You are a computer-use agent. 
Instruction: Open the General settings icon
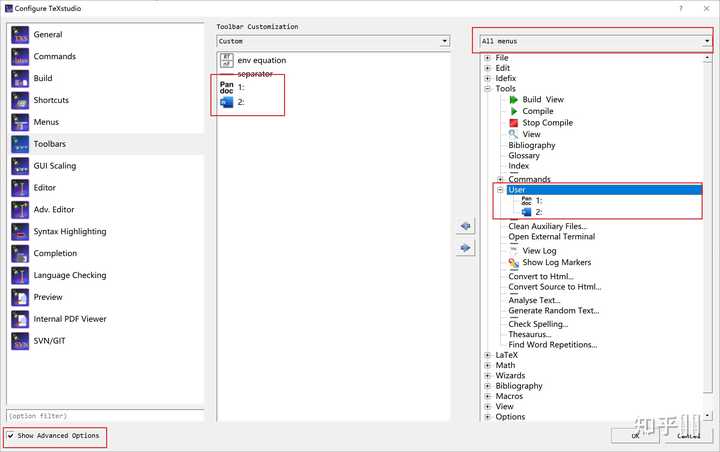20,35
